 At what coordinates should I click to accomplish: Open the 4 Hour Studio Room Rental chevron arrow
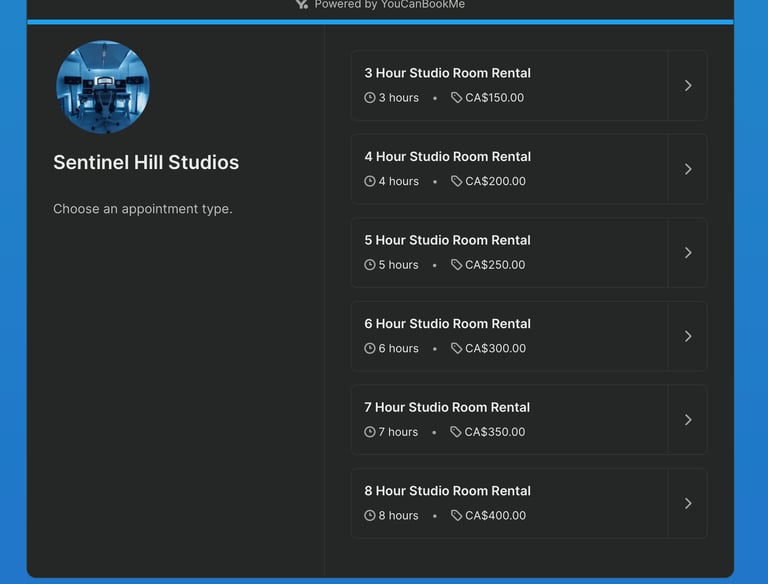[x=688, y=169]
